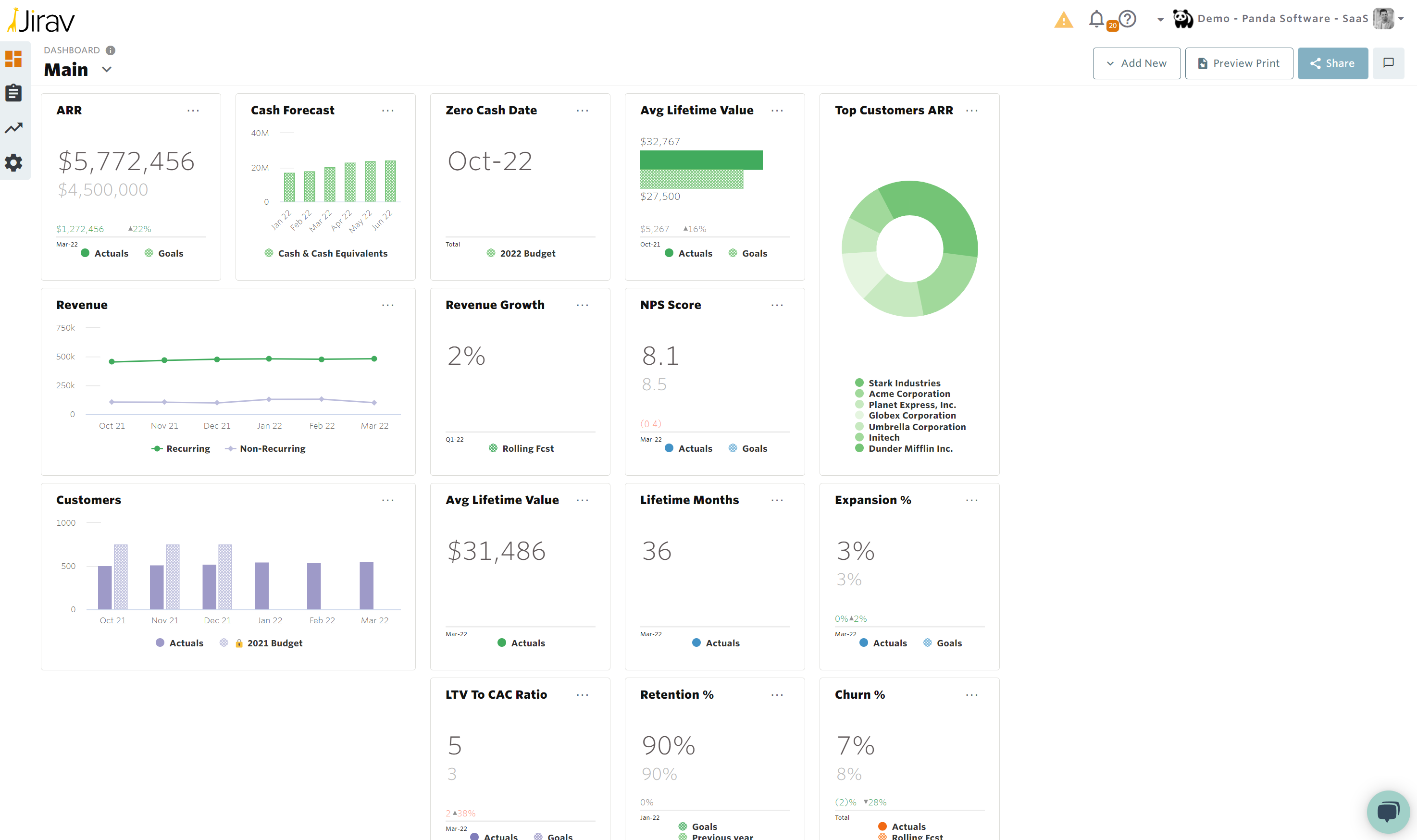
Task: Toggle Goals in the NPS Score legend
Action: (x=748, y=448)
